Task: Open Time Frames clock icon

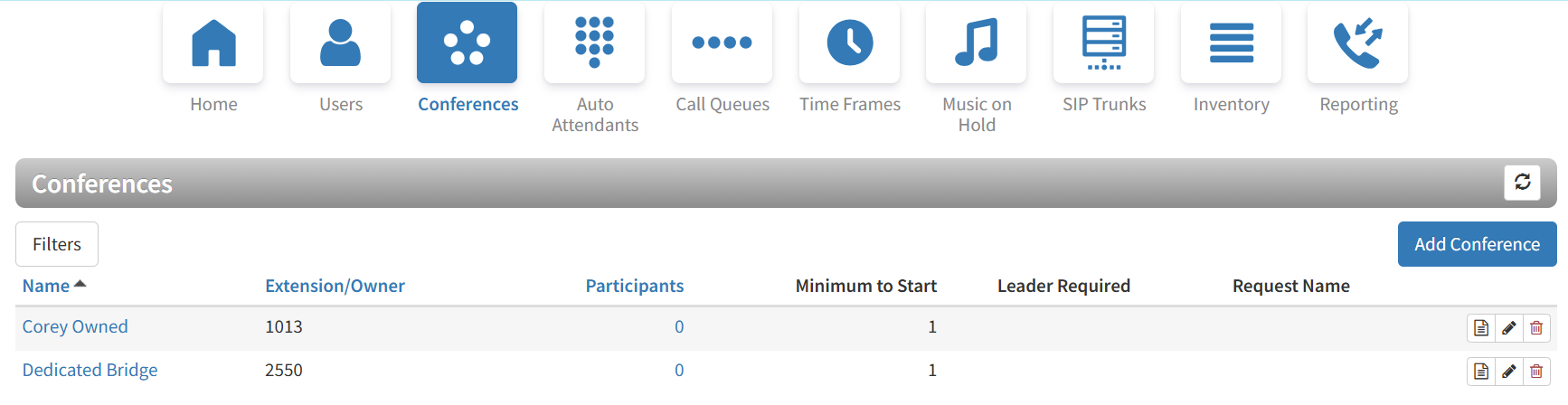Action: pos(849,43)
